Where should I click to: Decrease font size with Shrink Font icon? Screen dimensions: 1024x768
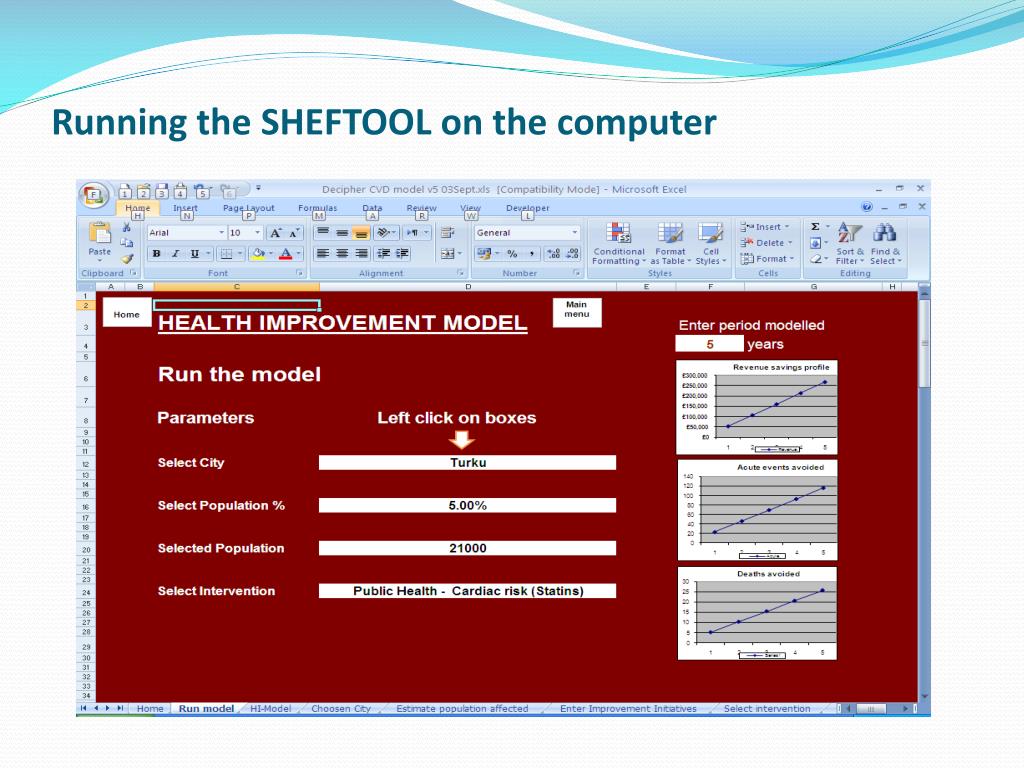pos(295,233)
